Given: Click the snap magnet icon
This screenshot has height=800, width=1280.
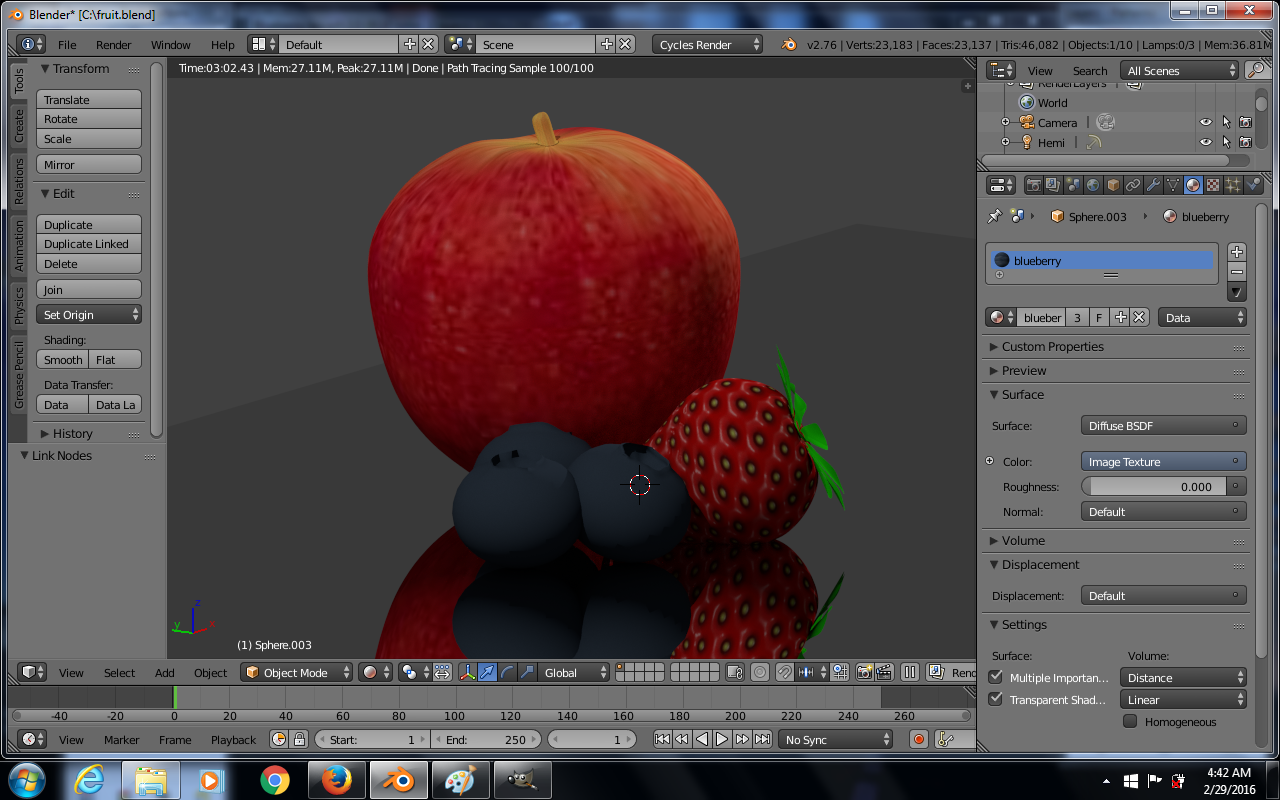Looking at the screenshot, I should pos(784,672).
